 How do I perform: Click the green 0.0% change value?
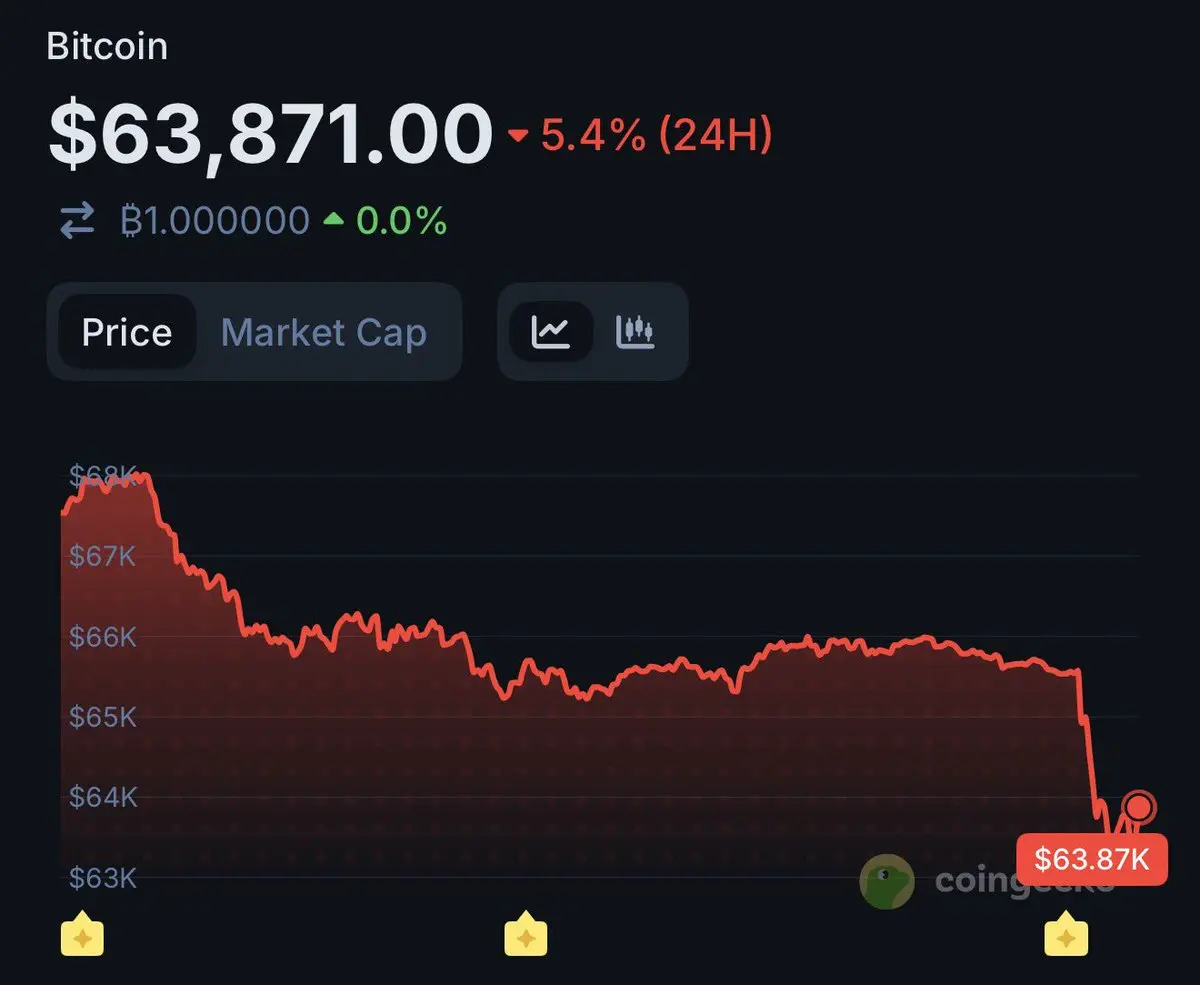401,220
